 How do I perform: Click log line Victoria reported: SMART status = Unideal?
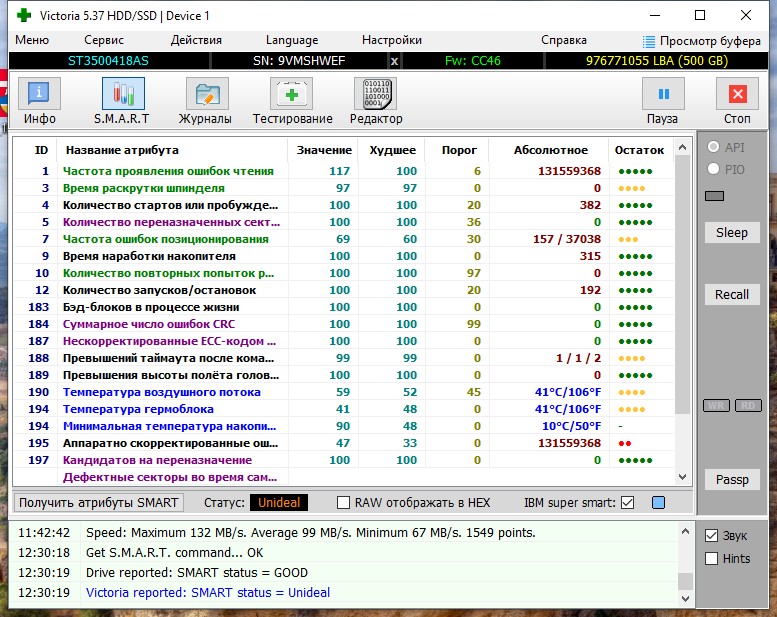click(208, 592)
